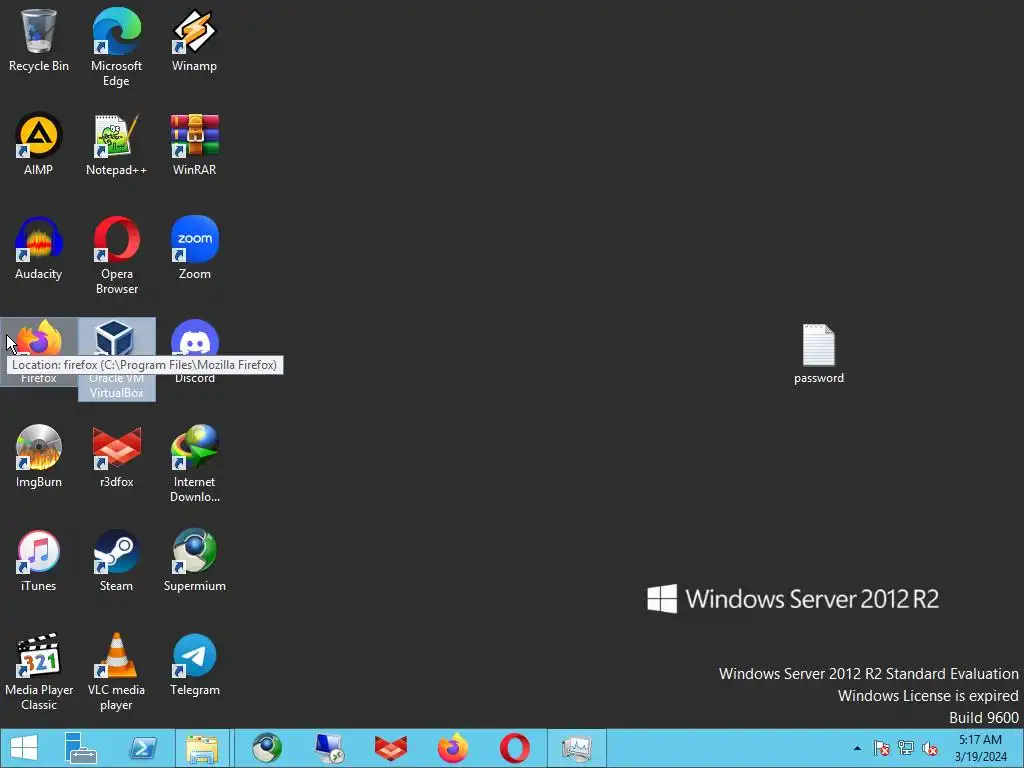Screen dimensions: 1024x768
Task: Select the Audacity desktop icon
Action: [x=39, y=248]
